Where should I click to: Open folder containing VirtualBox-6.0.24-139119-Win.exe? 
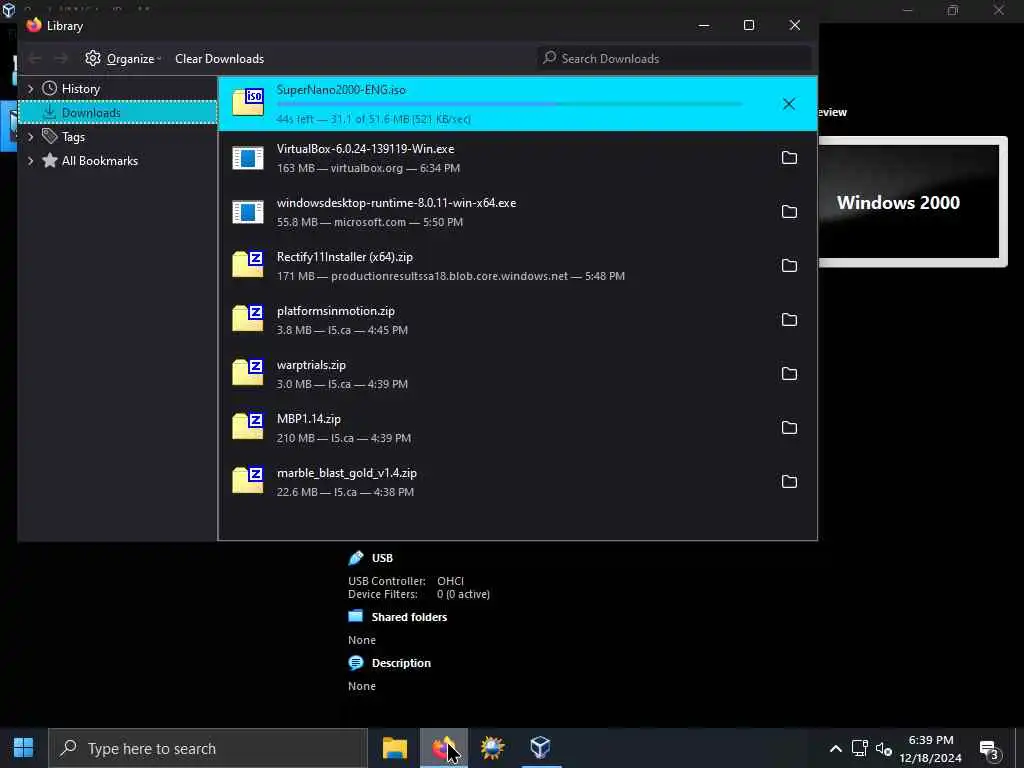(789, 157)
